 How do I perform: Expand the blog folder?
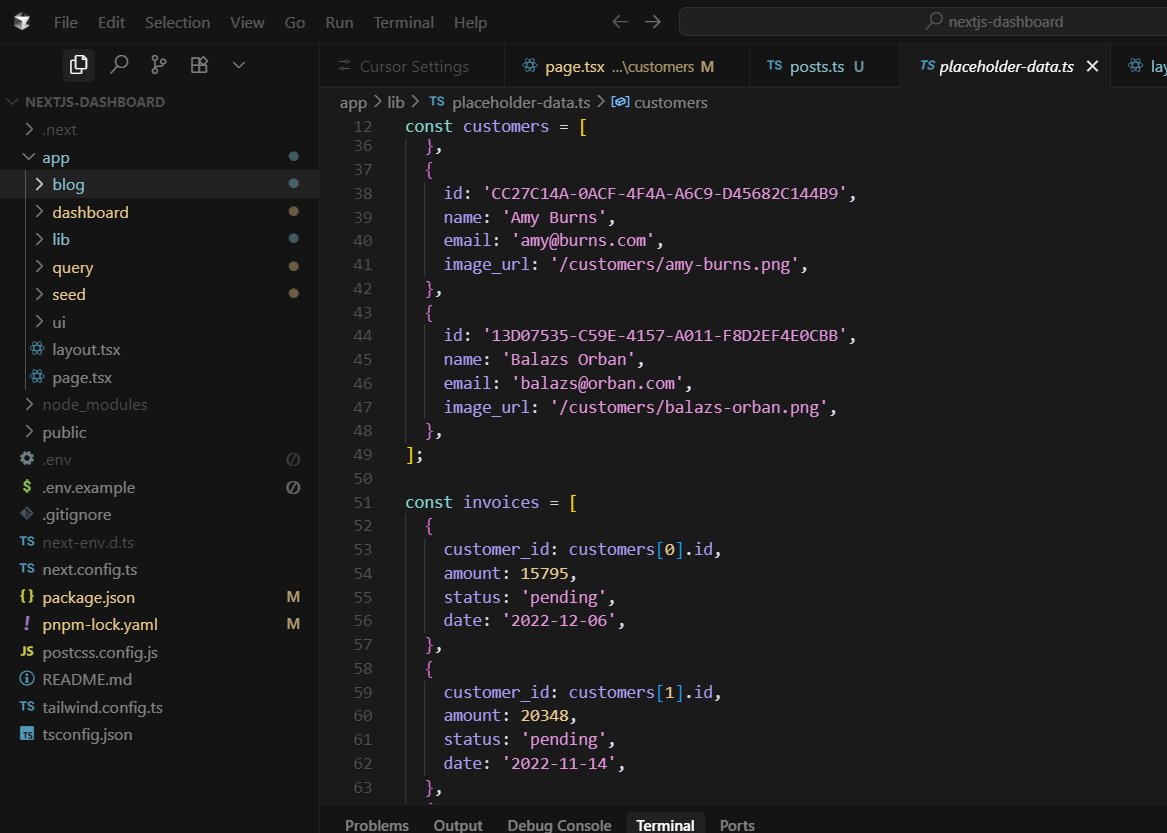[159, 184]
